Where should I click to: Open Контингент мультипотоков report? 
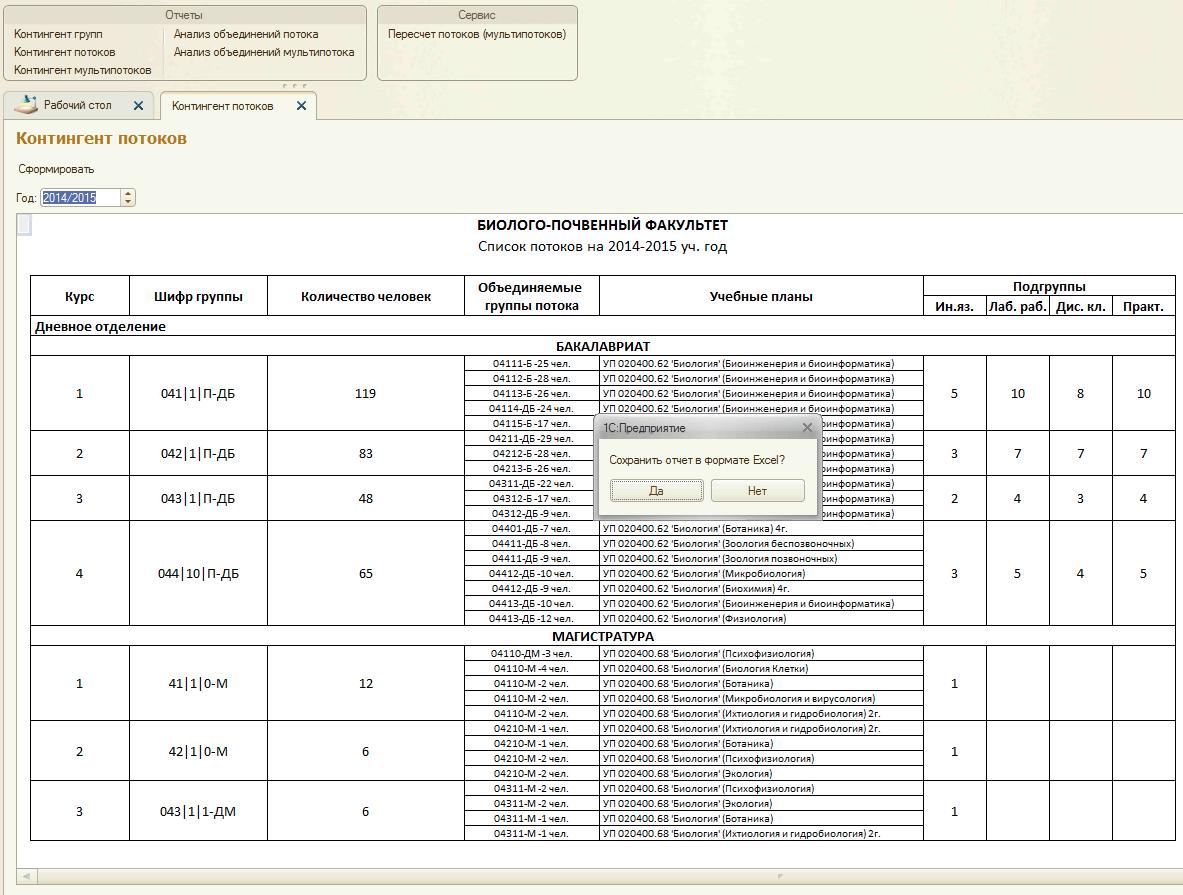(x=82, y=70)
